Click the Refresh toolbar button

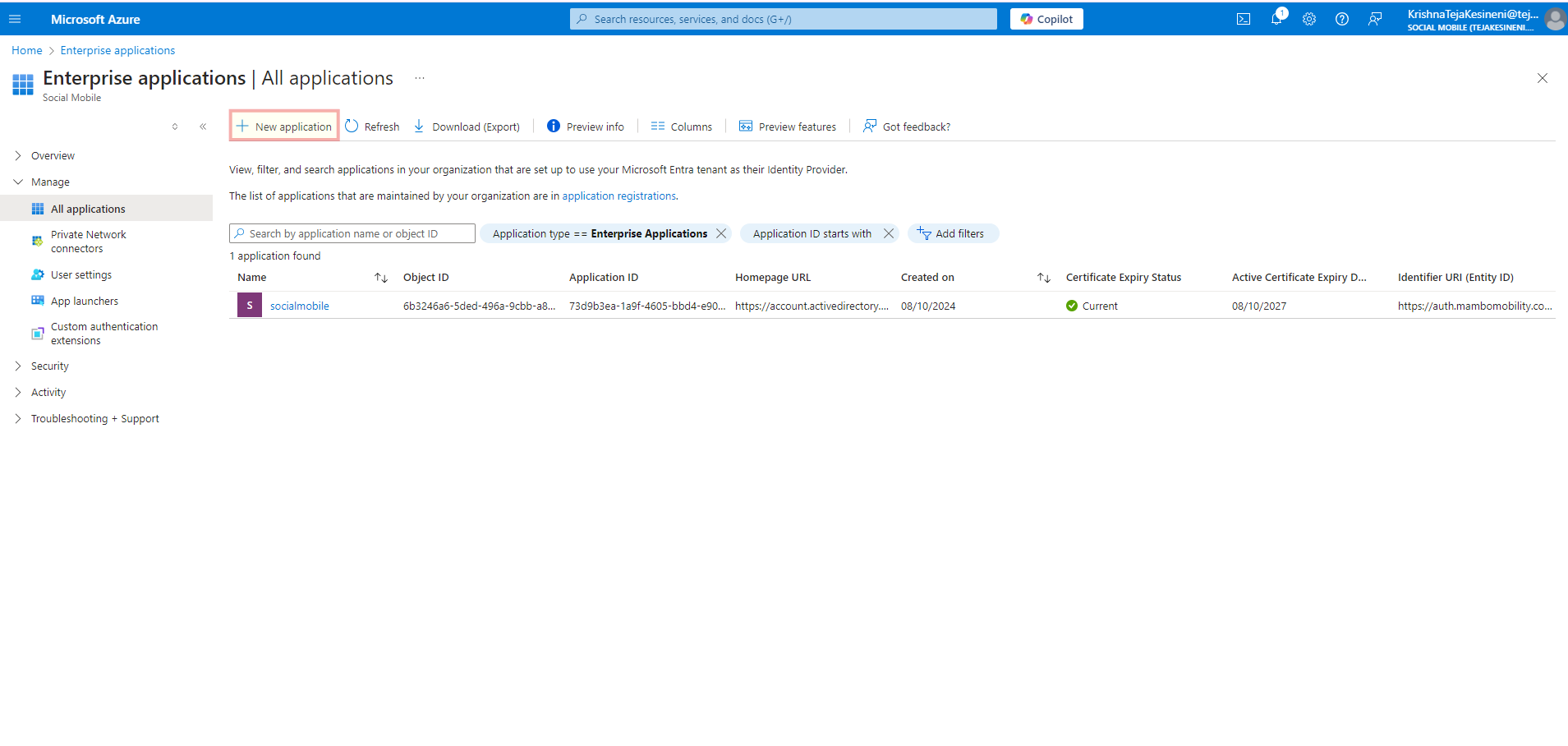point(373,127)
